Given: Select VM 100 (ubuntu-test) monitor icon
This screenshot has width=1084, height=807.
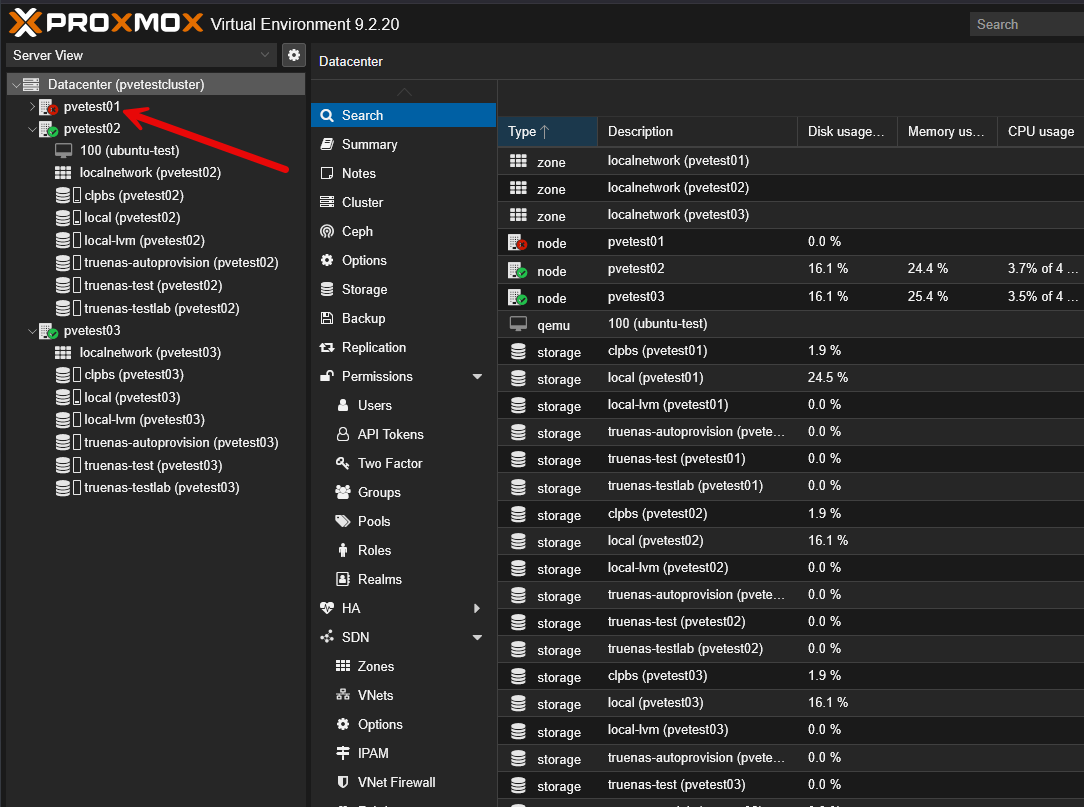Looking at the screenshot, I should [64, 150].
